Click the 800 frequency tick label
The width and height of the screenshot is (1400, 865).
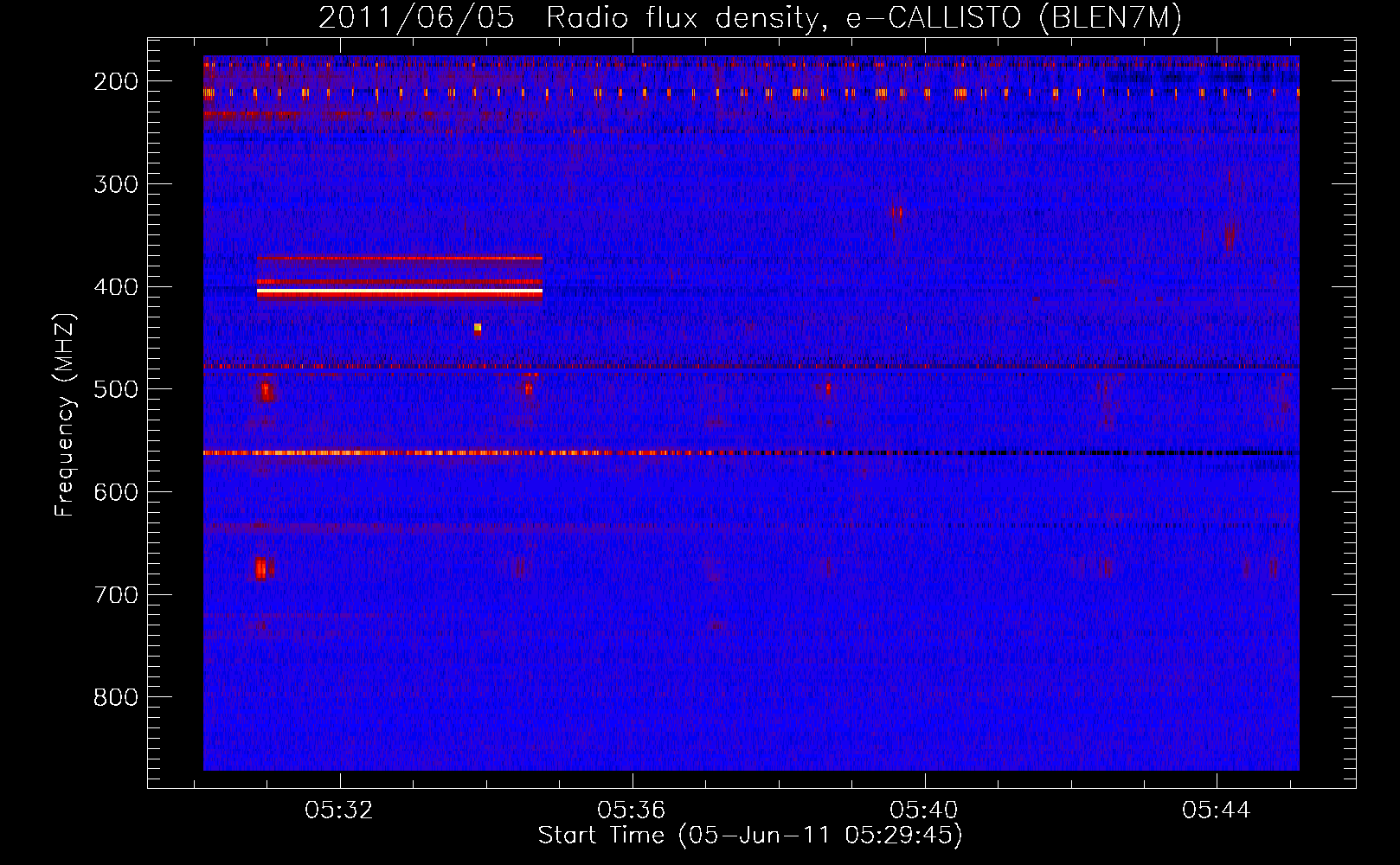click(x=115, y=697)
